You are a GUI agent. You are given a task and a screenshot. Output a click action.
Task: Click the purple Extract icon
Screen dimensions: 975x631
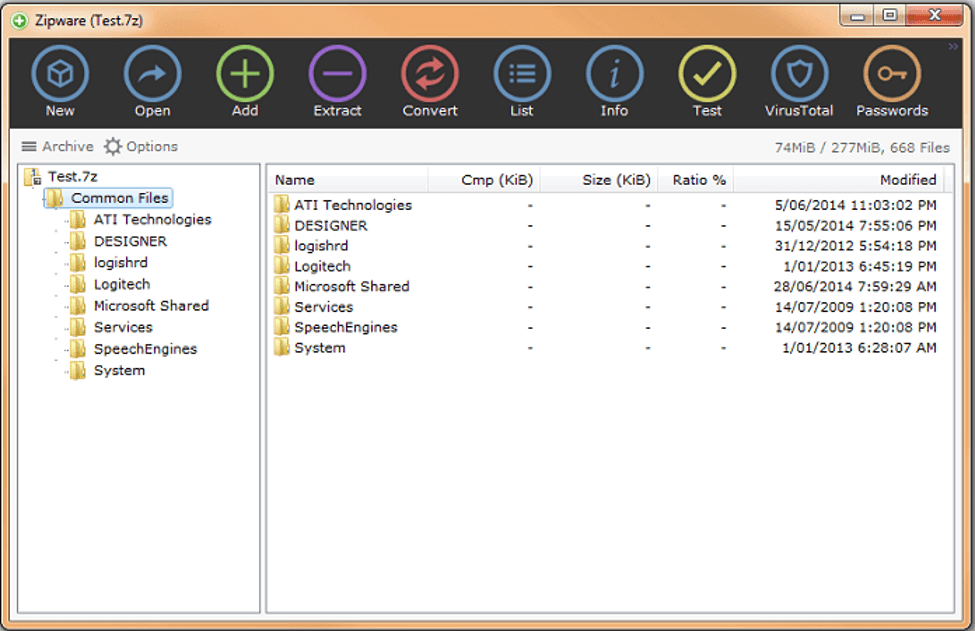pyautogui.click(x=337, y=75)
